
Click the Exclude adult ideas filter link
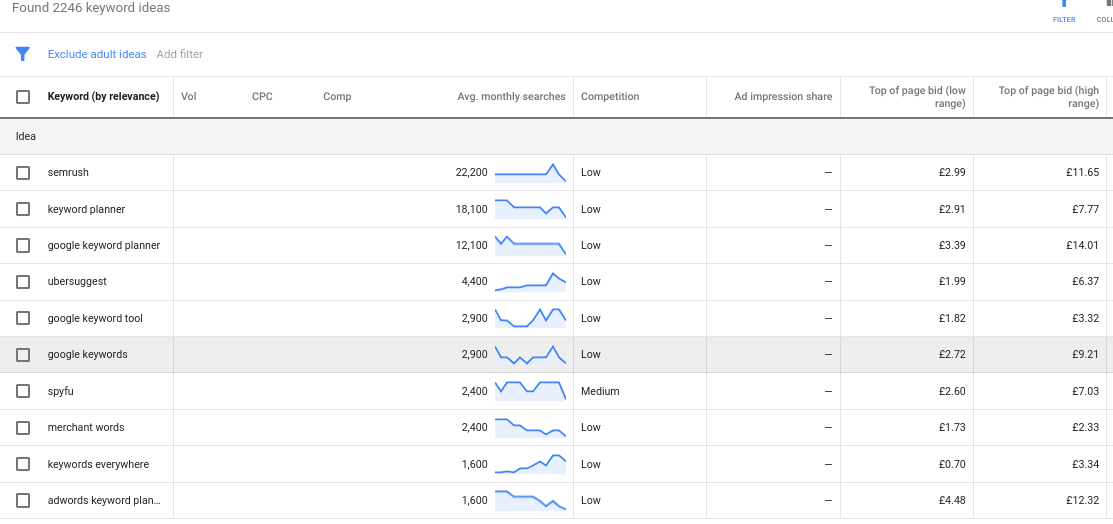click(97, 54)
